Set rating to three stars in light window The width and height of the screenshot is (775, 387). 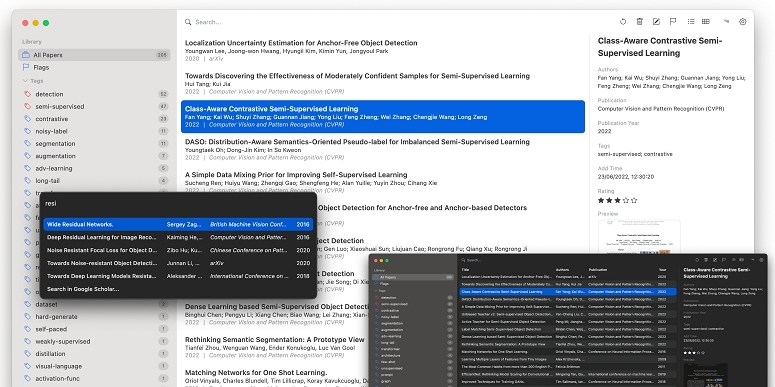(x=617, y=200)
